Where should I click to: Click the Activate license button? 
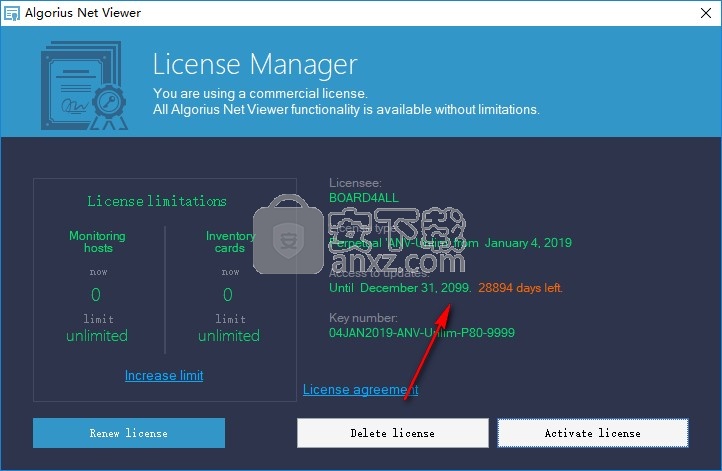(x=593, y=433)
